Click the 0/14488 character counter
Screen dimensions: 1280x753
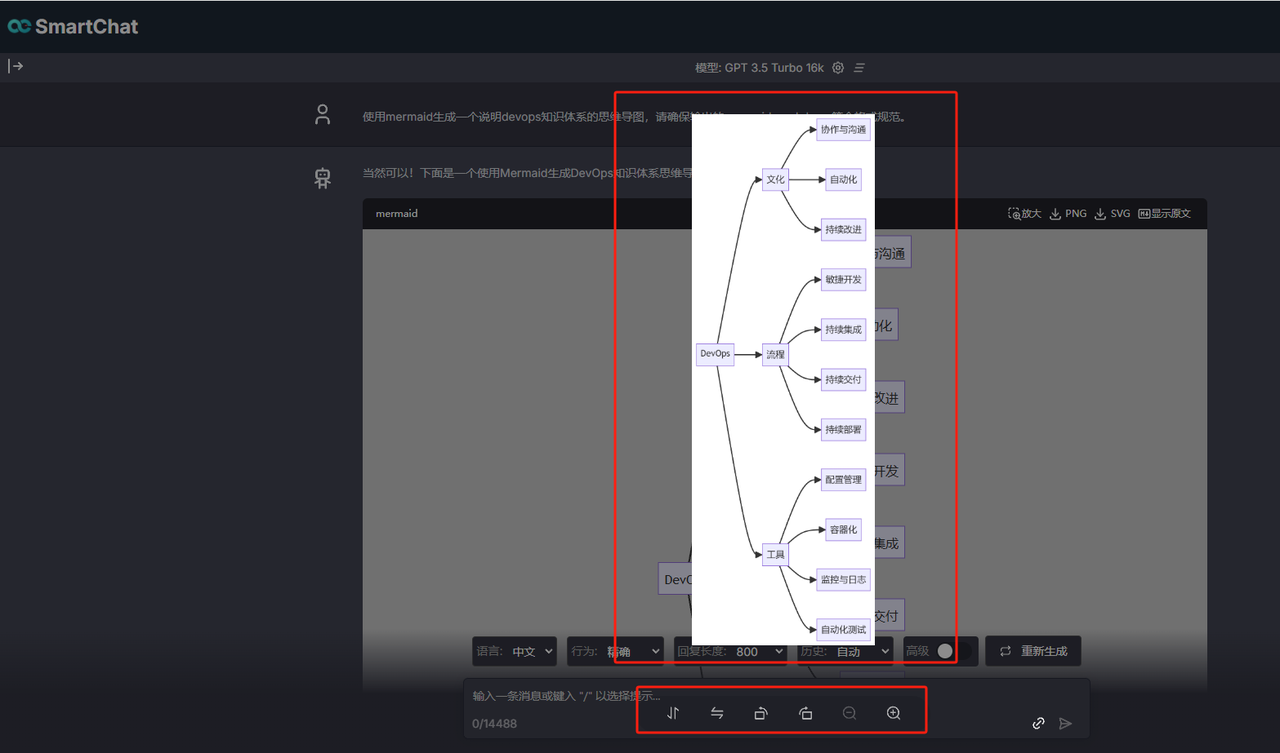(495, 724)
